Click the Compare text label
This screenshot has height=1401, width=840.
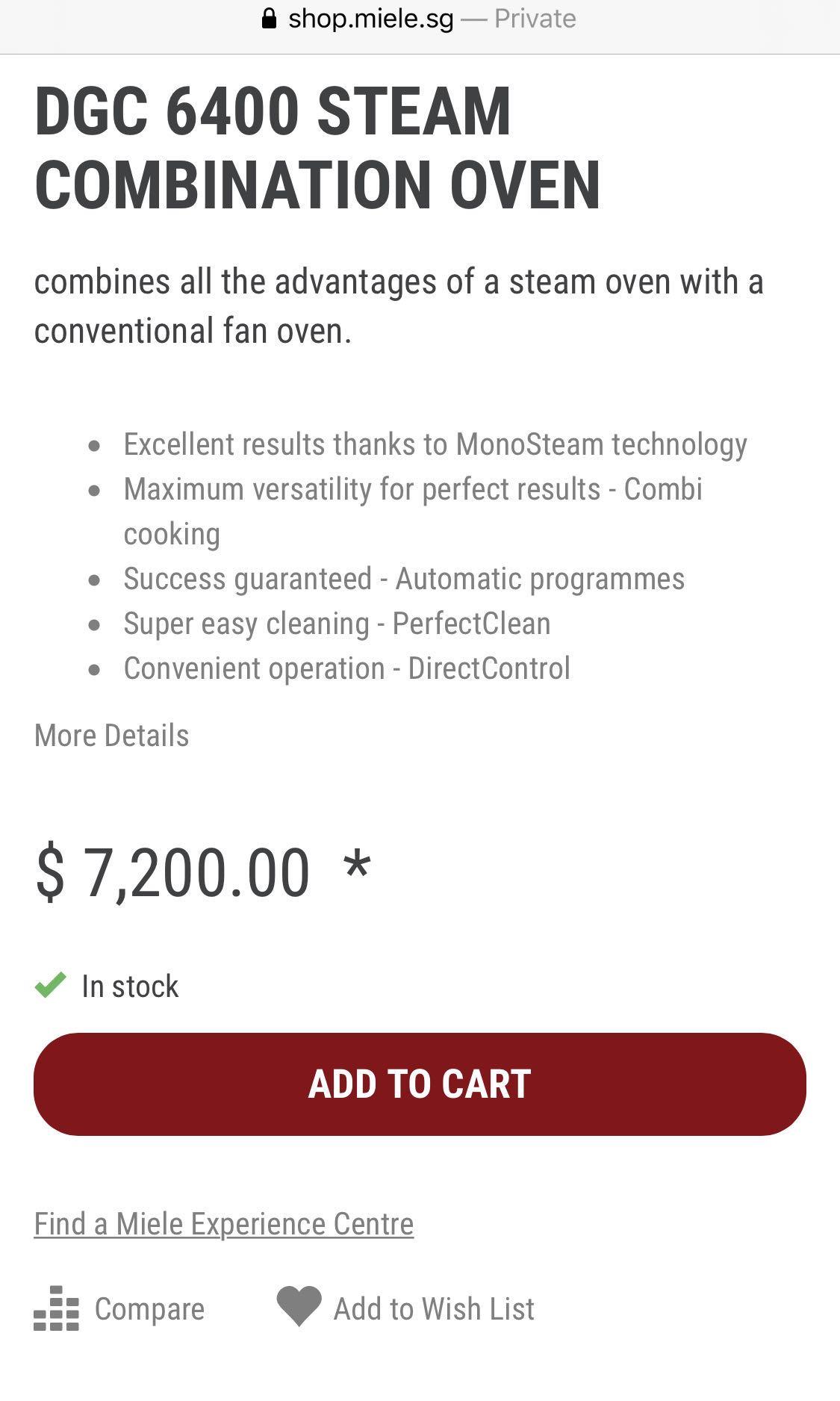pyautogui.click(x=149, y=1309)
